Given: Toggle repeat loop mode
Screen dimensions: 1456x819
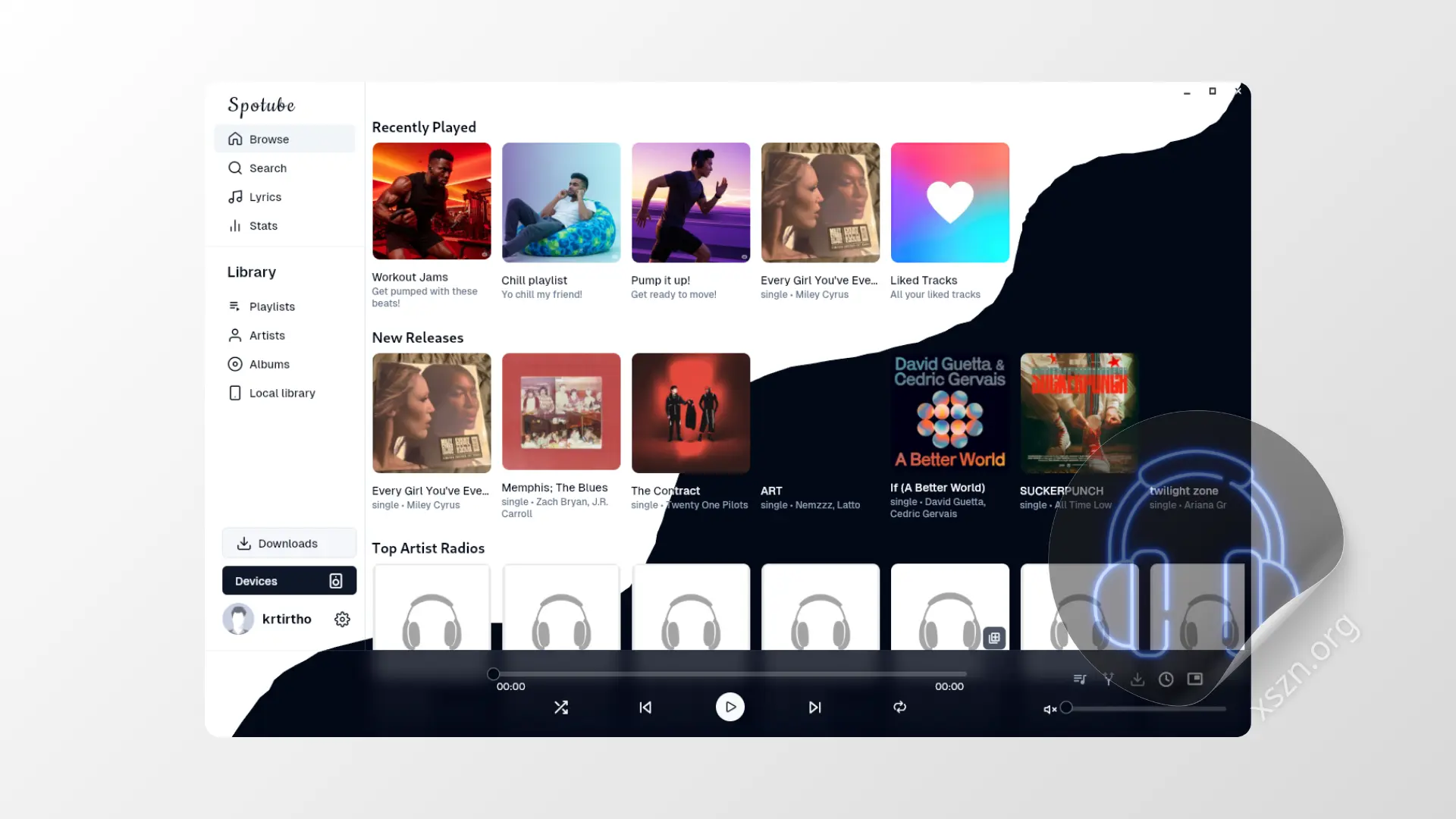Looking at the screenshot, I should 900,708.
